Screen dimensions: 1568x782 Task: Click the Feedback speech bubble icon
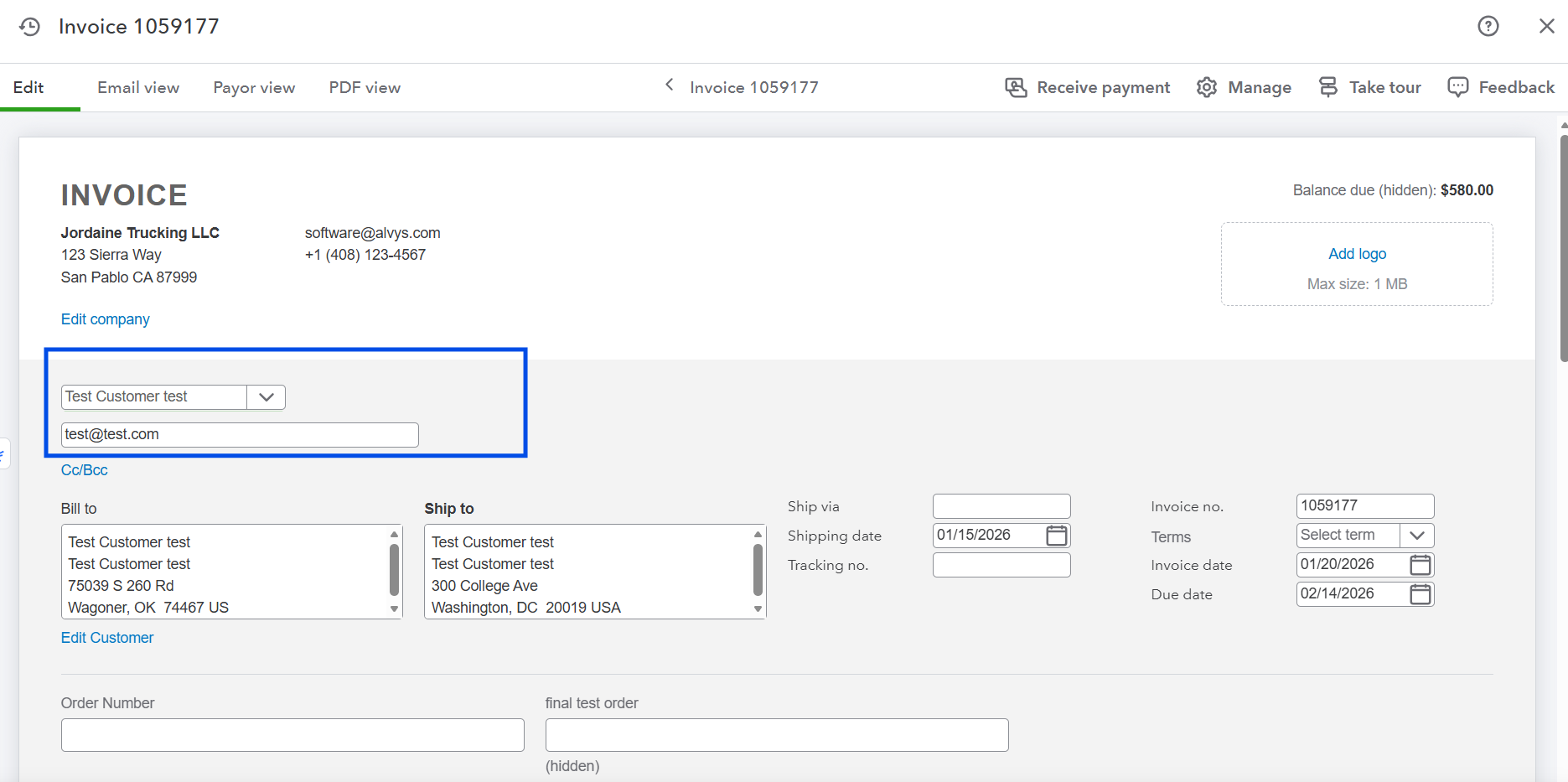pos(1458,87)
